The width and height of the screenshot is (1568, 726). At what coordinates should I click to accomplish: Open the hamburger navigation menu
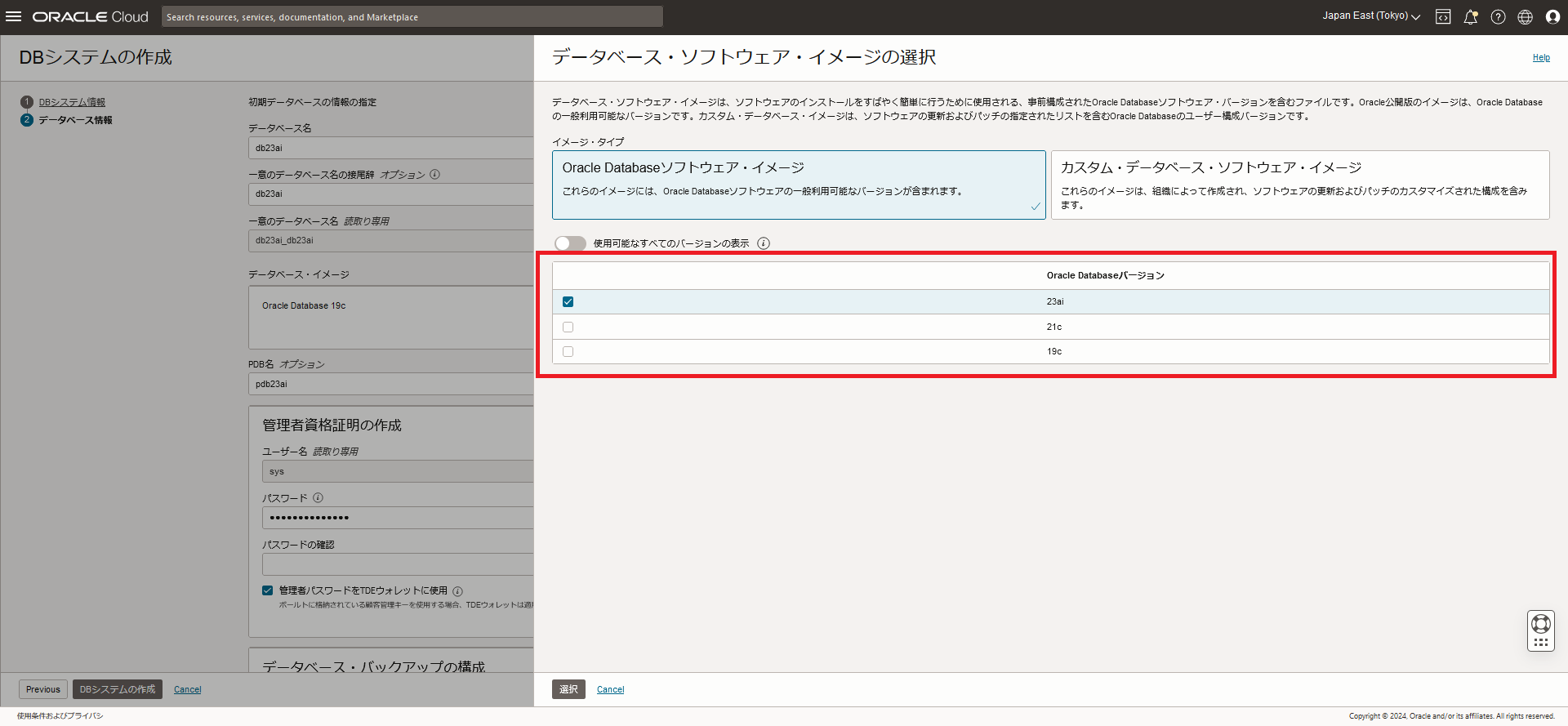(14, 16)
